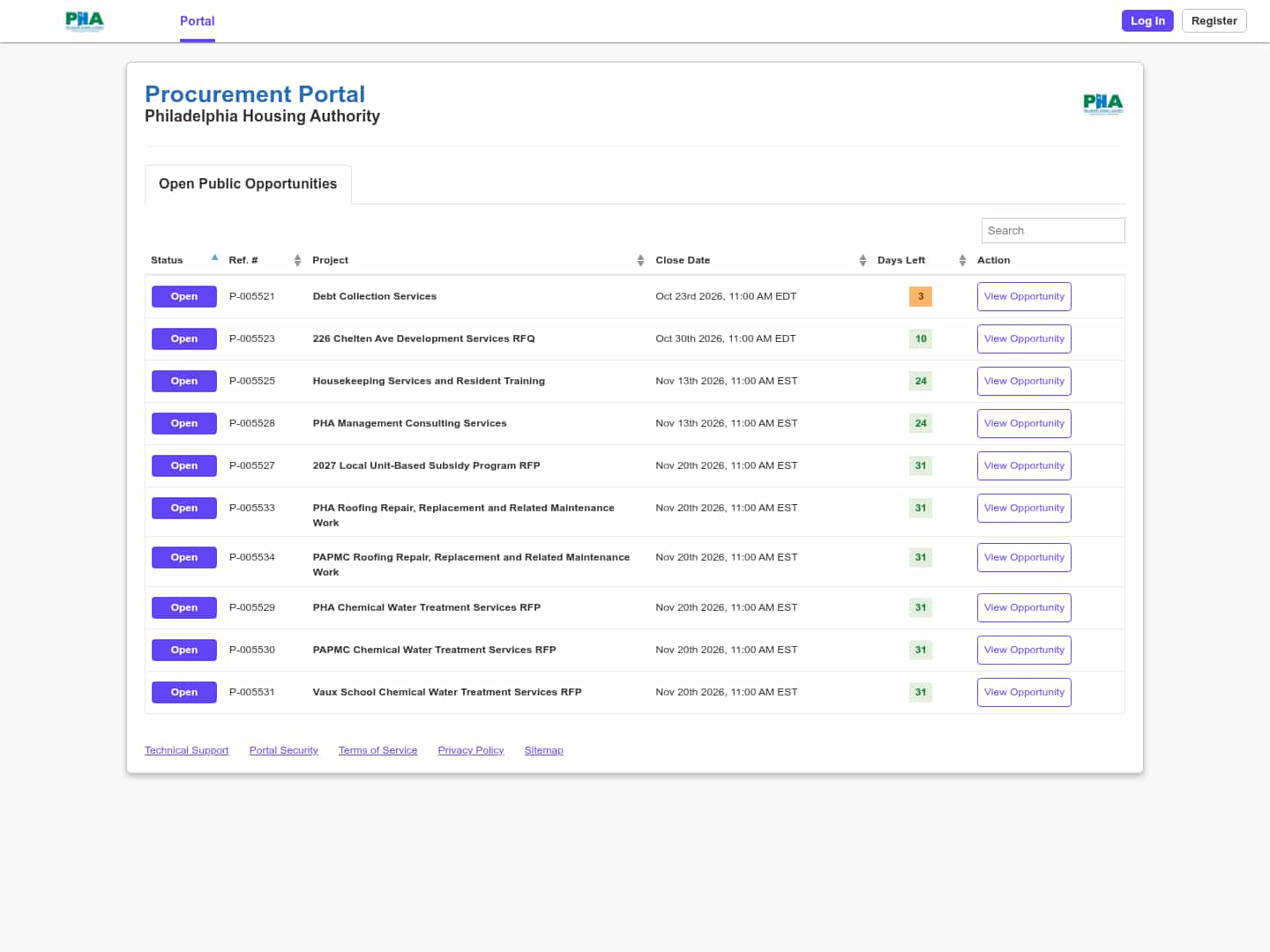View Opportunity for Debt Collection Services
1270x952 pixels.
point(1024,297)
